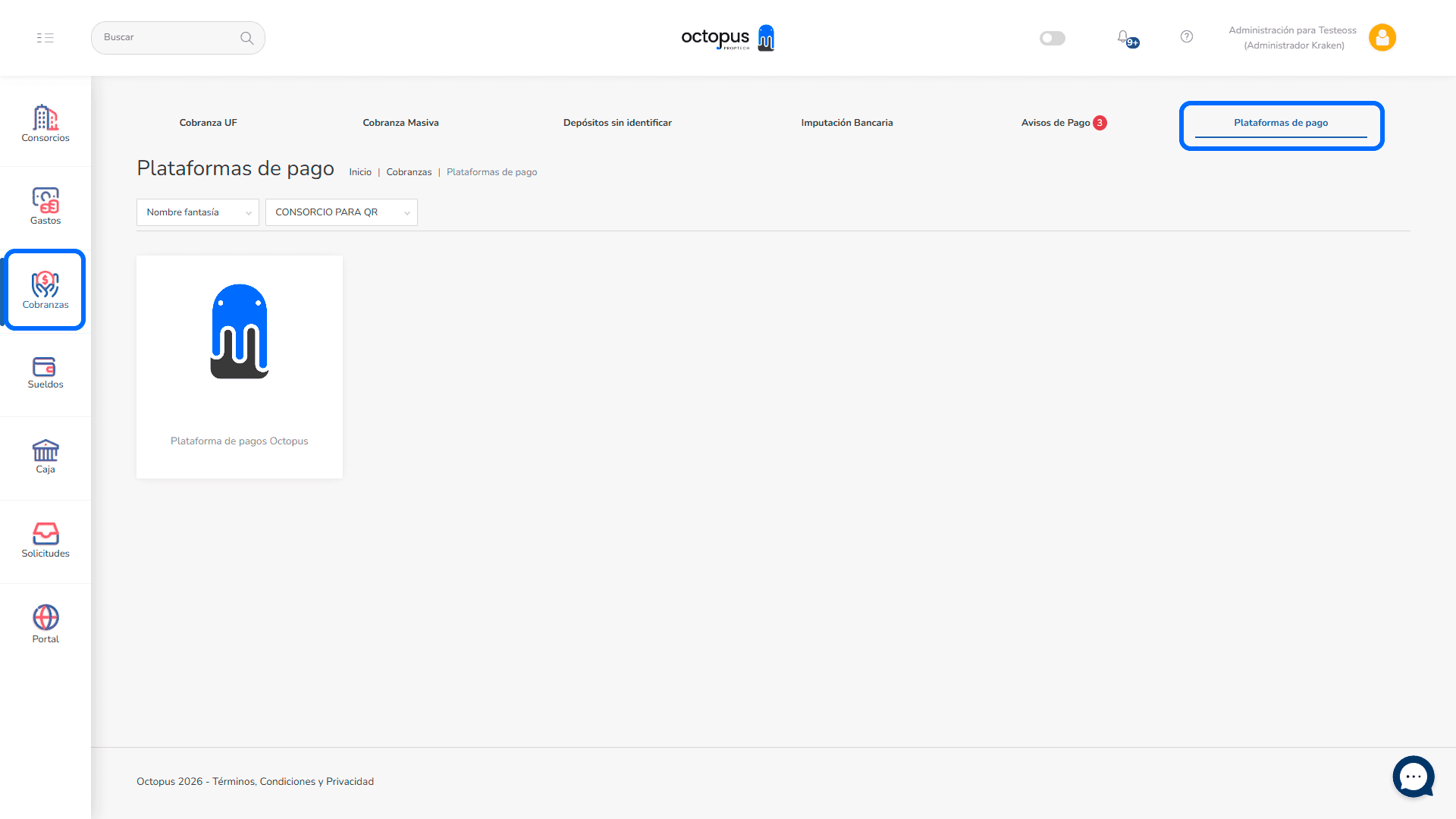1456x819 pixels.
Task: Open the Gastos sidebar section
Action: 45,206
